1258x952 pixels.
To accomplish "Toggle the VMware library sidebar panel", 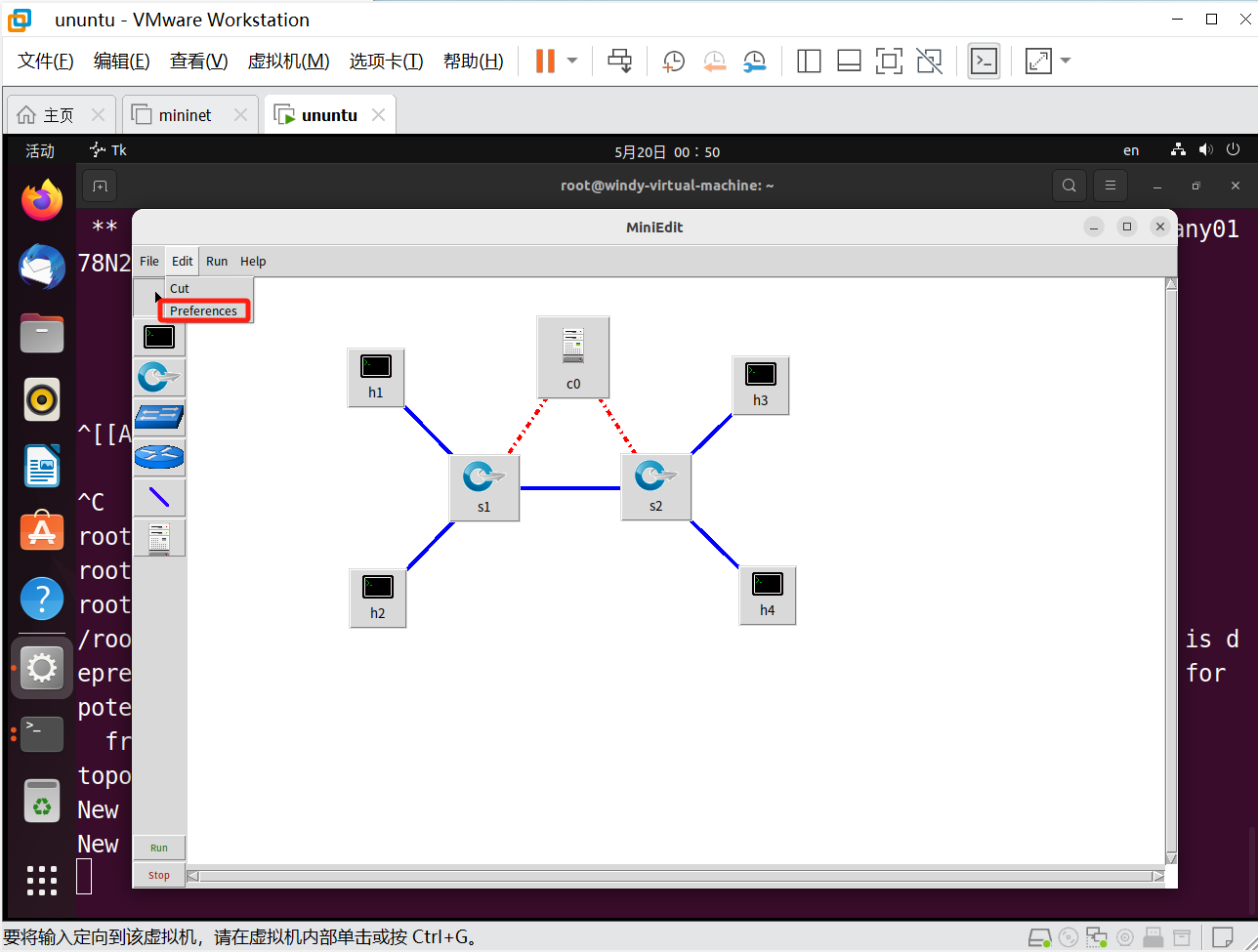I will [809, 61].
